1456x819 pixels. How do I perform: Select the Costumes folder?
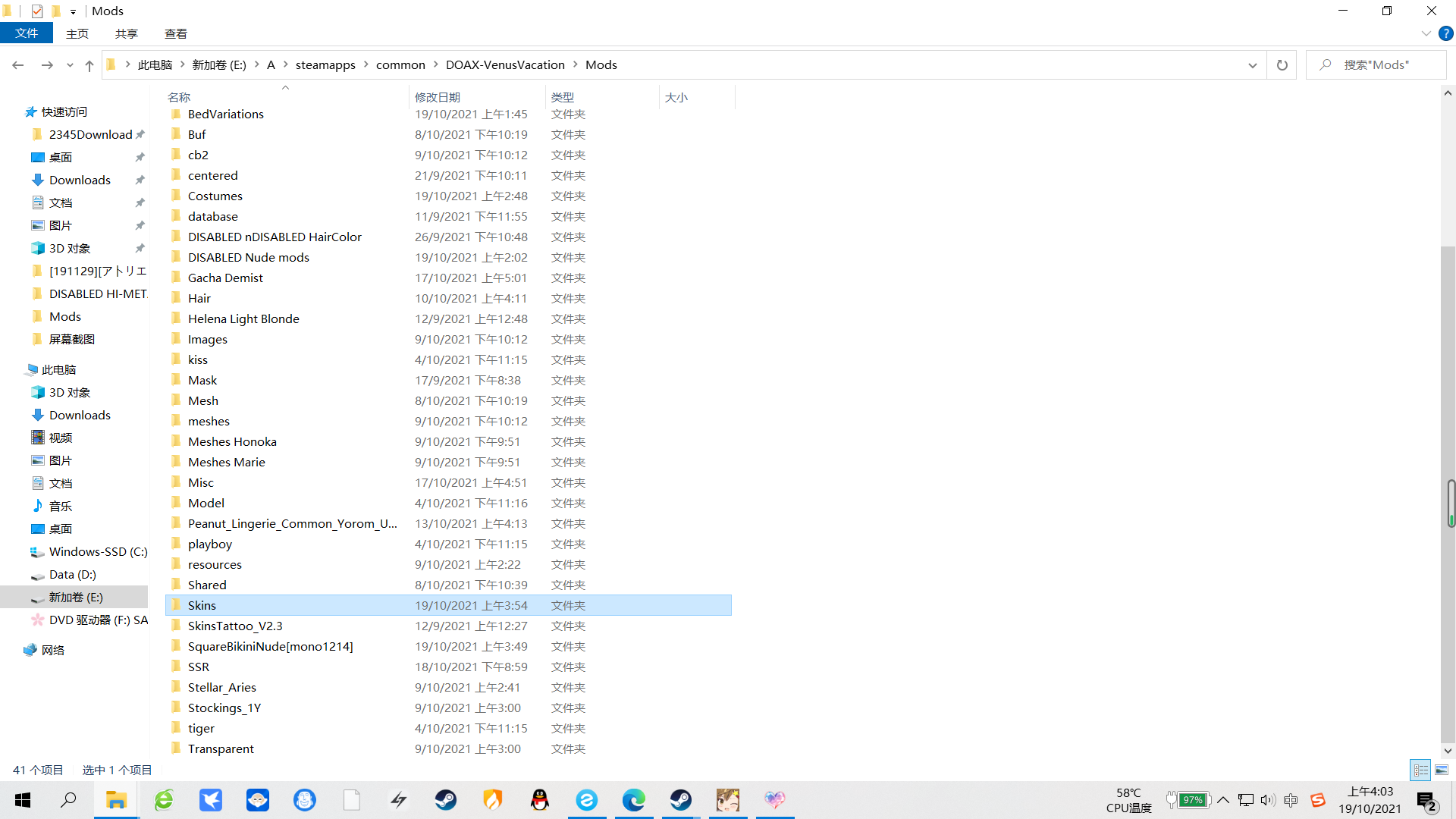click(215, 196)
